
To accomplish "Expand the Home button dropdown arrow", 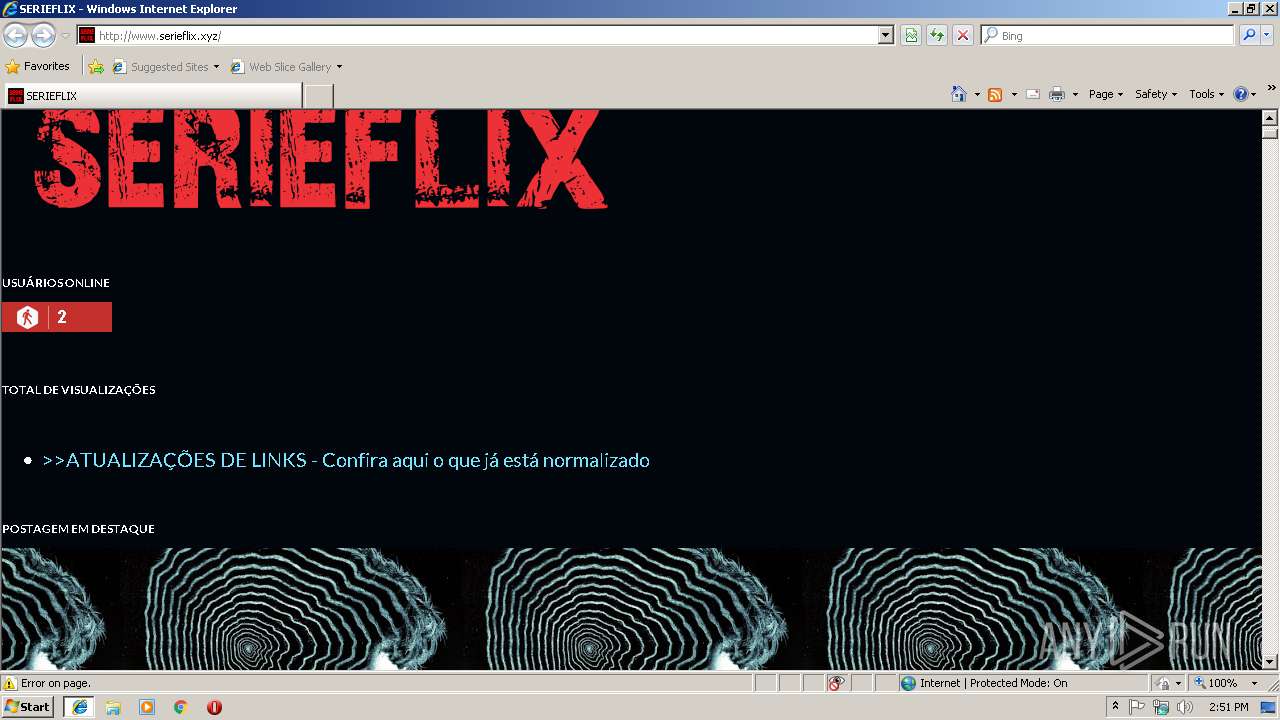I will pyautogui.click(x=977, y=94).
